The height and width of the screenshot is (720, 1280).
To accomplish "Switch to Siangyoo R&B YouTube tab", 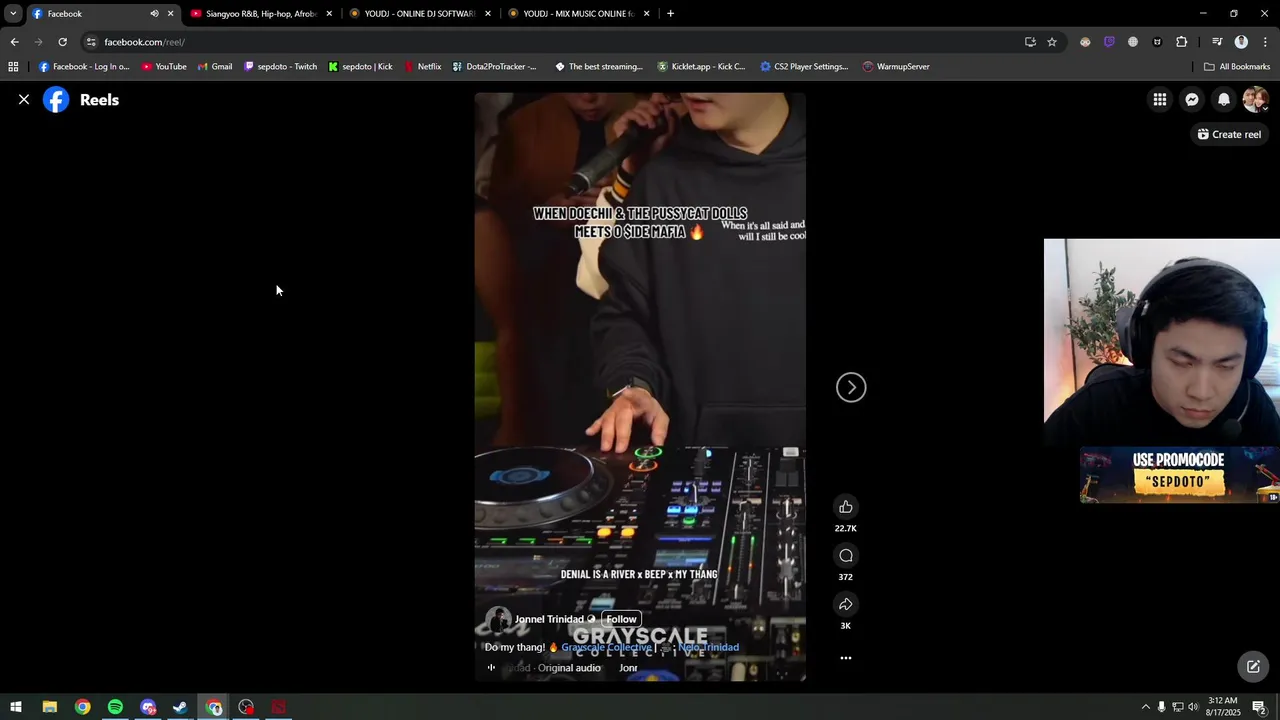I will [x=262, y=14].
